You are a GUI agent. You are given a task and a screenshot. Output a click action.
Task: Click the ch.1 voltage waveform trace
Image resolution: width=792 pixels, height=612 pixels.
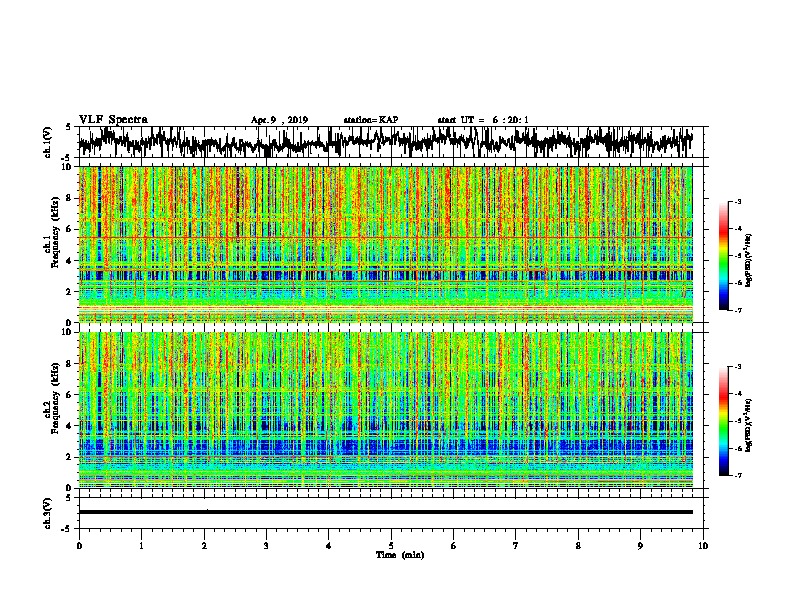(385, 142)
